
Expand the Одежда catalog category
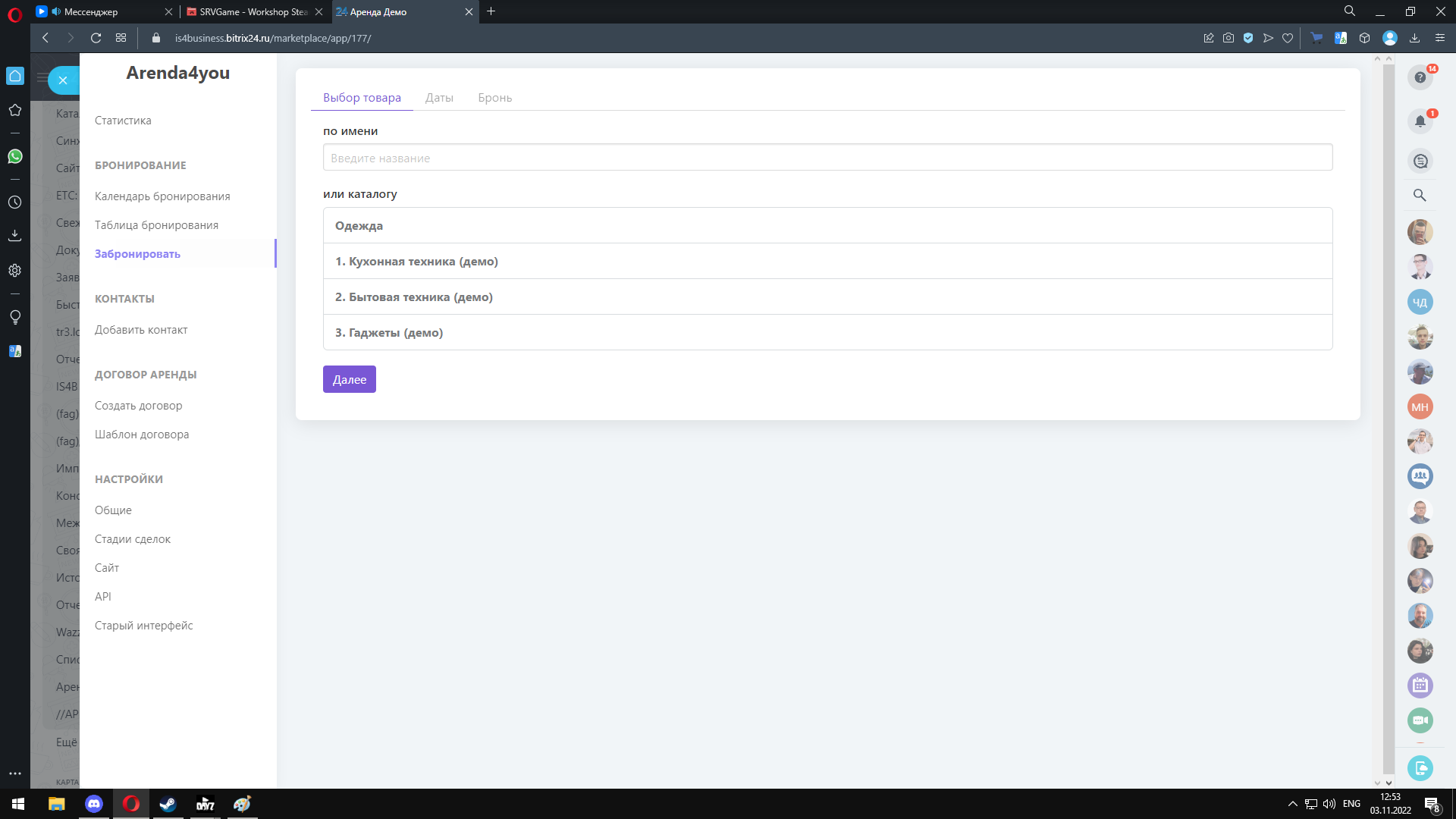(359, 226)
